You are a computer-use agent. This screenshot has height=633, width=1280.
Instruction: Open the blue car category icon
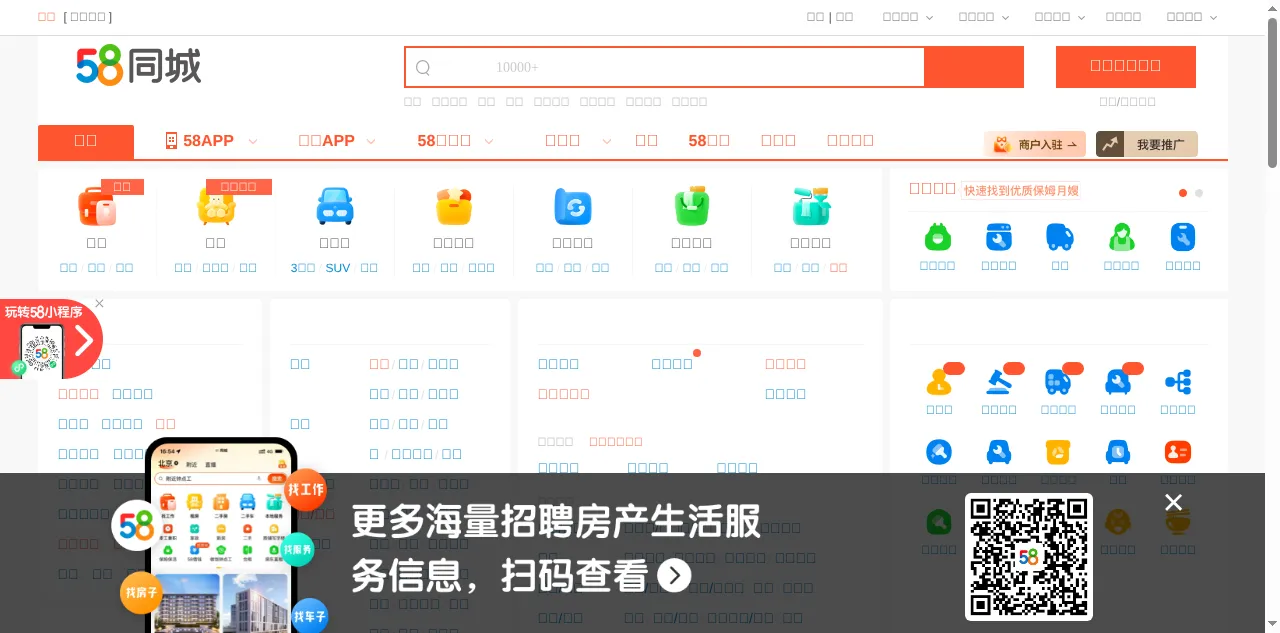click(335, 207)
